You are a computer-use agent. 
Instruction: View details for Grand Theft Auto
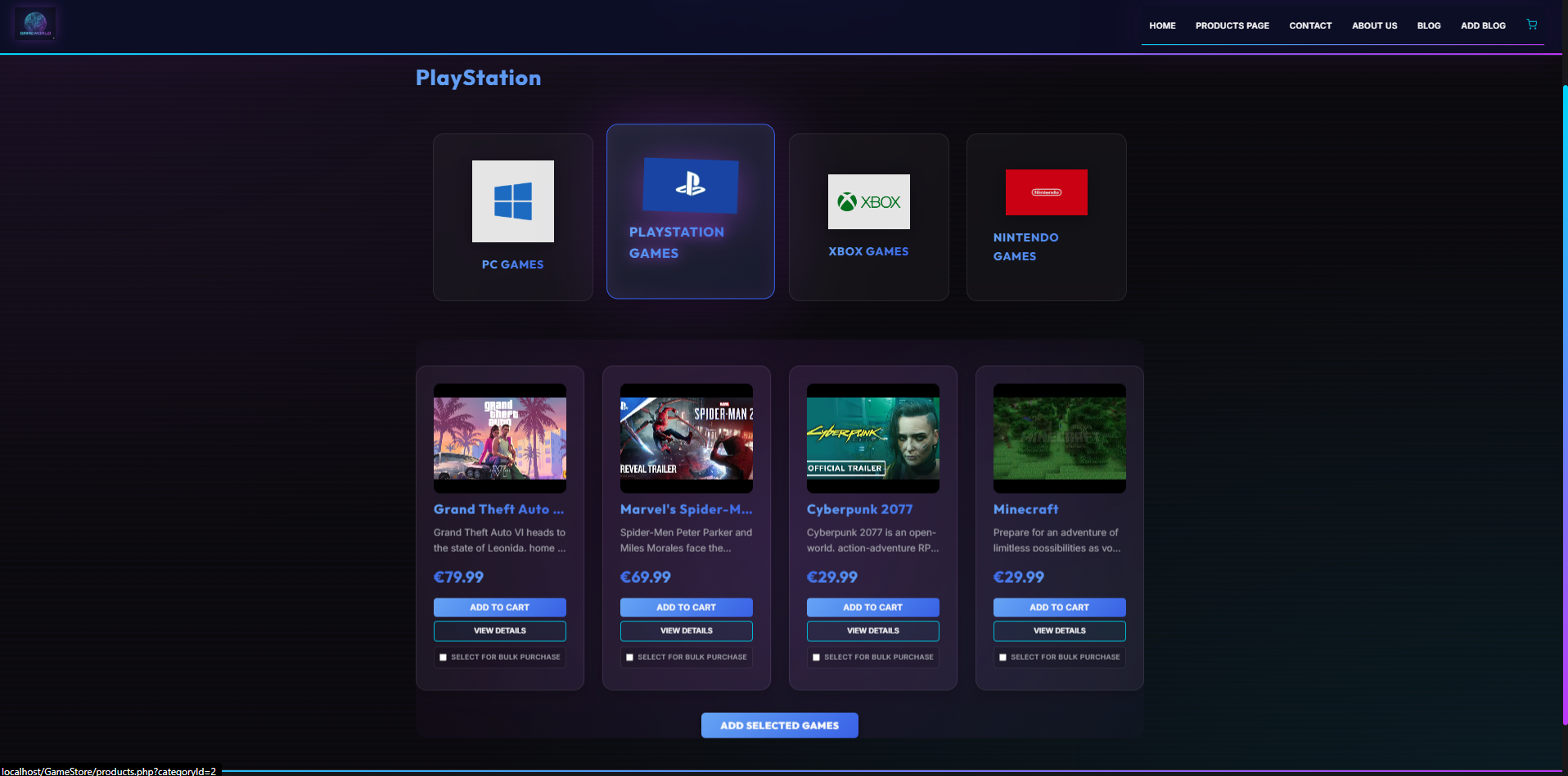click(x=500, y=631)
